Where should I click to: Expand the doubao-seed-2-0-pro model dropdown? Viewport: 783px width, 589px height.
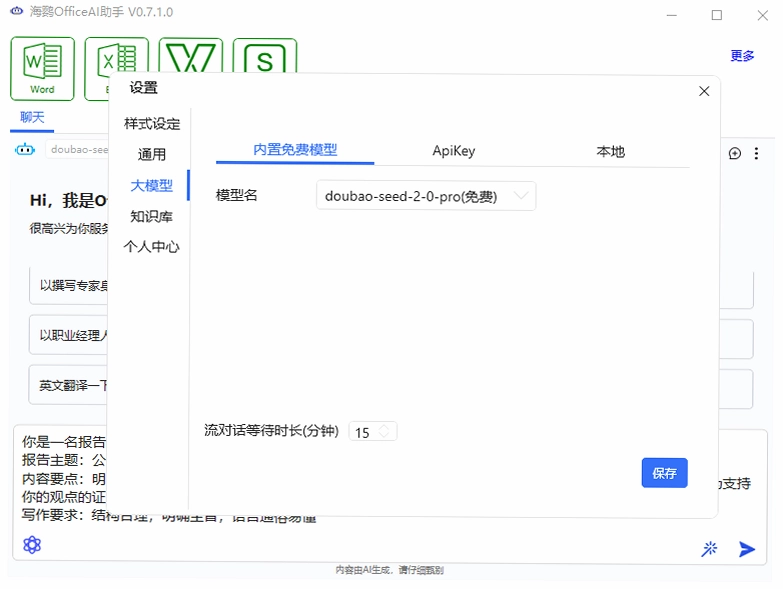[x=426, y=196]
